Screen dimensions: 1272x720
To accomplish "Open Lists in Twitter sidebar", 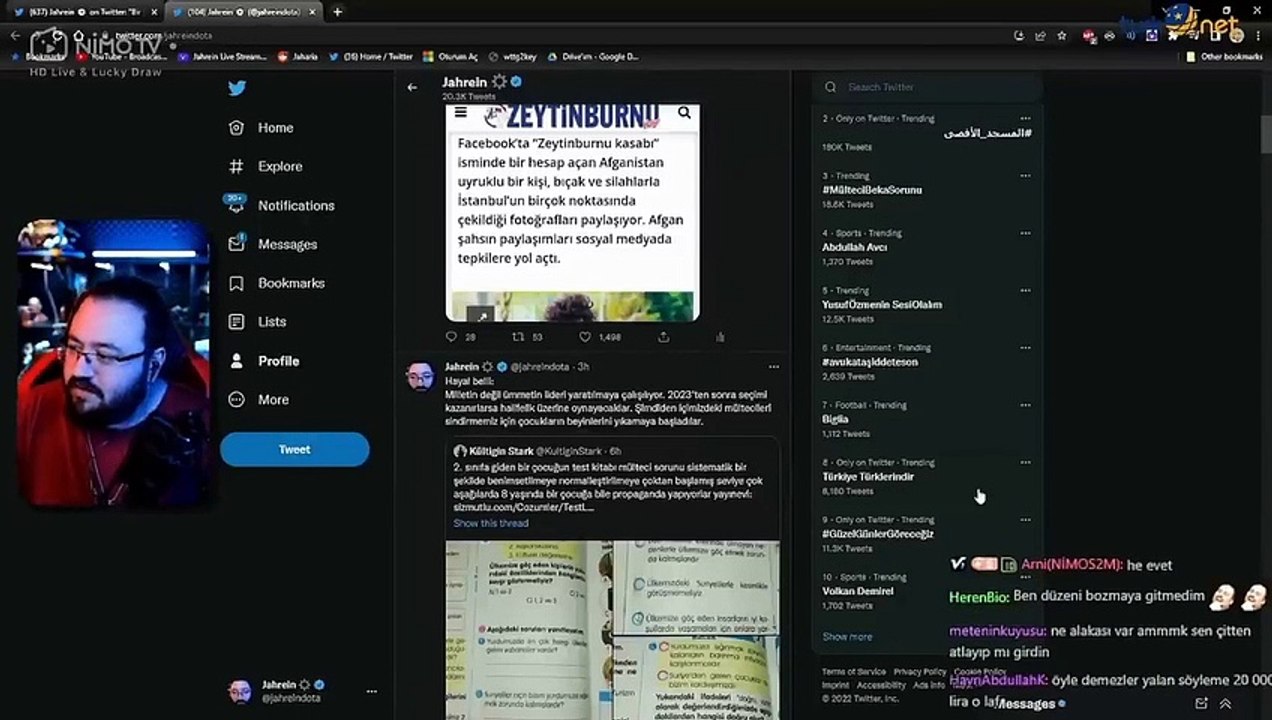I will coord(257,322).
